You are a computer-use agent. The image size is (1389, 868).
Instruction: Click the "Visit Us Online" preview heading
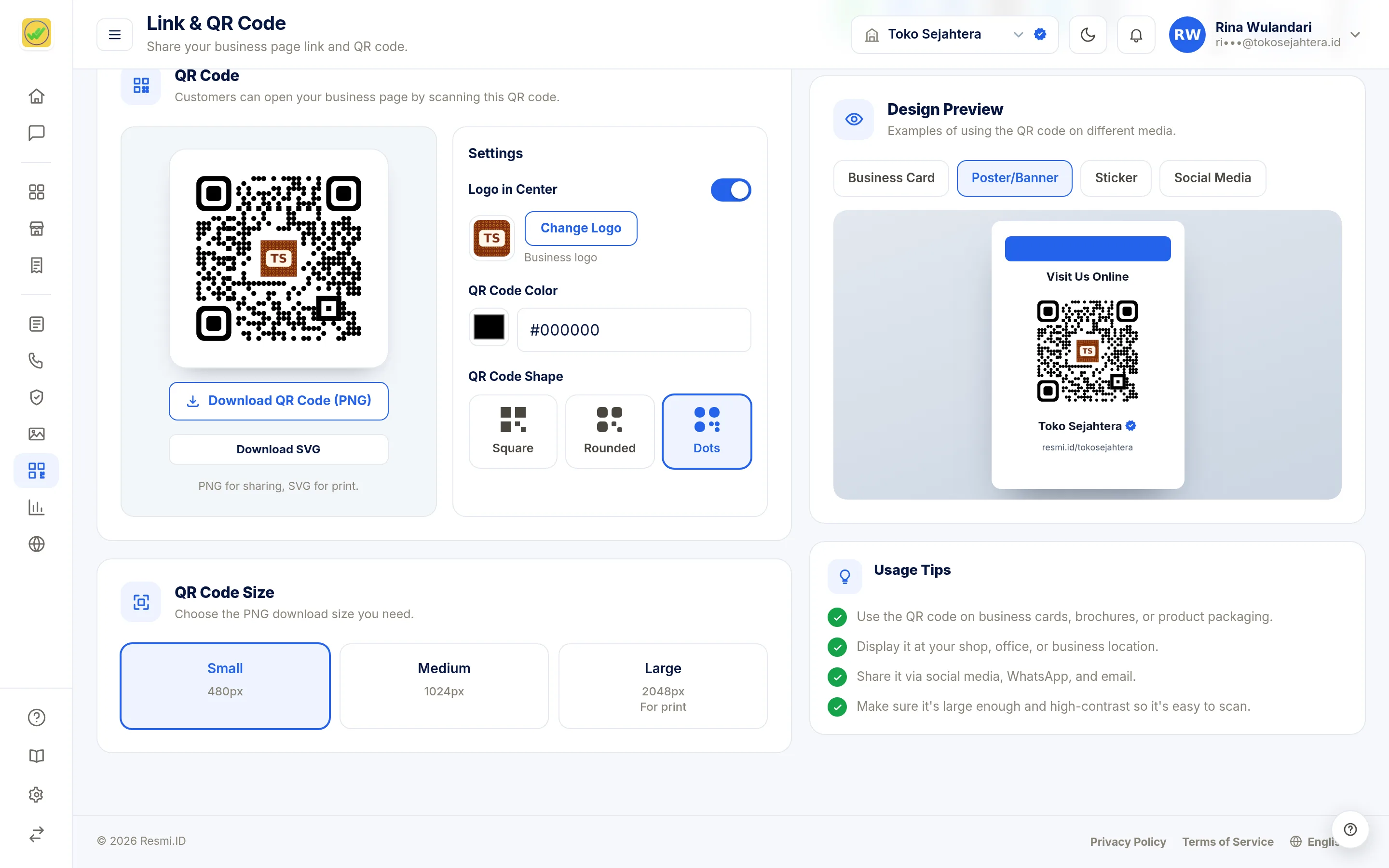click(1087, 277)
